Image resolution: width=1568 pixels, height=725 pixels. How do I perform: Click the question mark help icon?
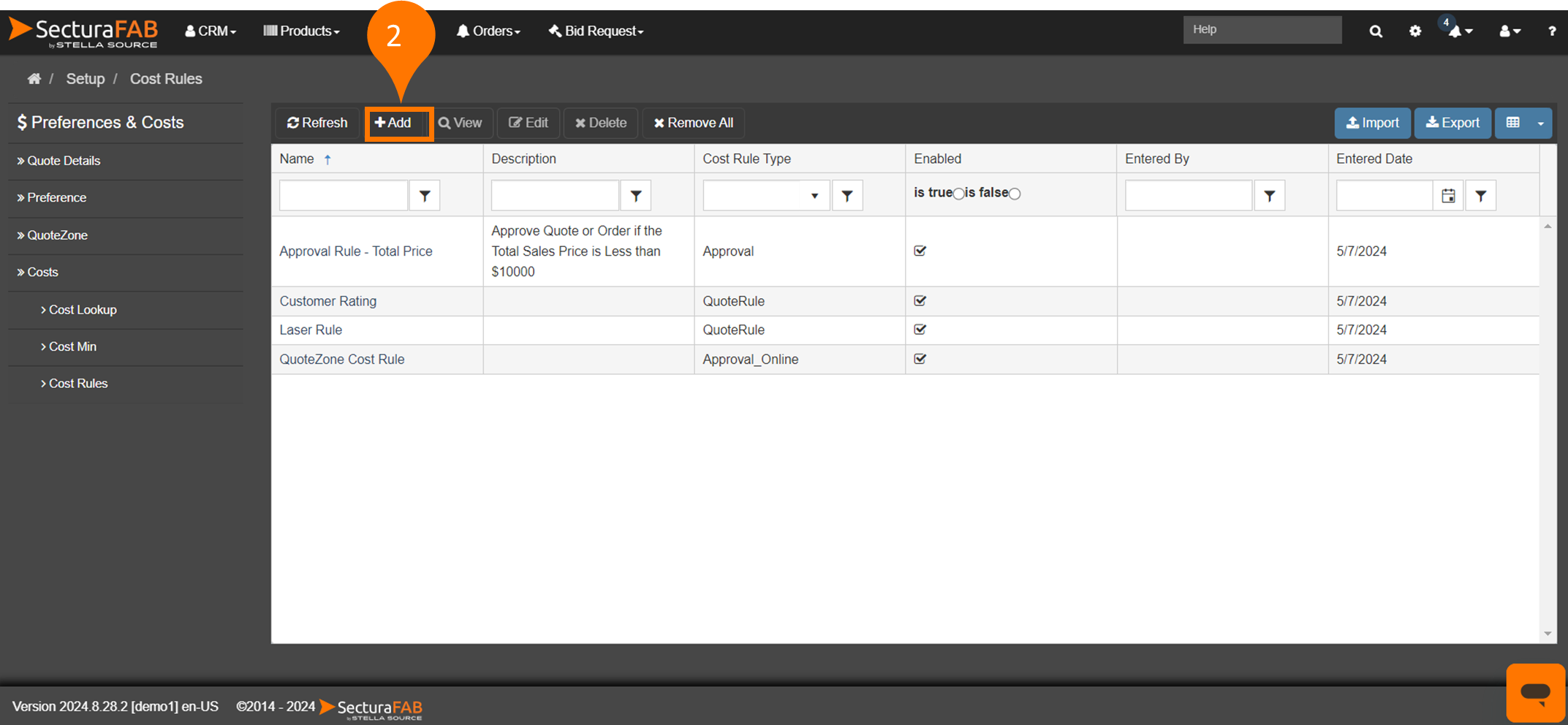click(x=1551, y=31)
